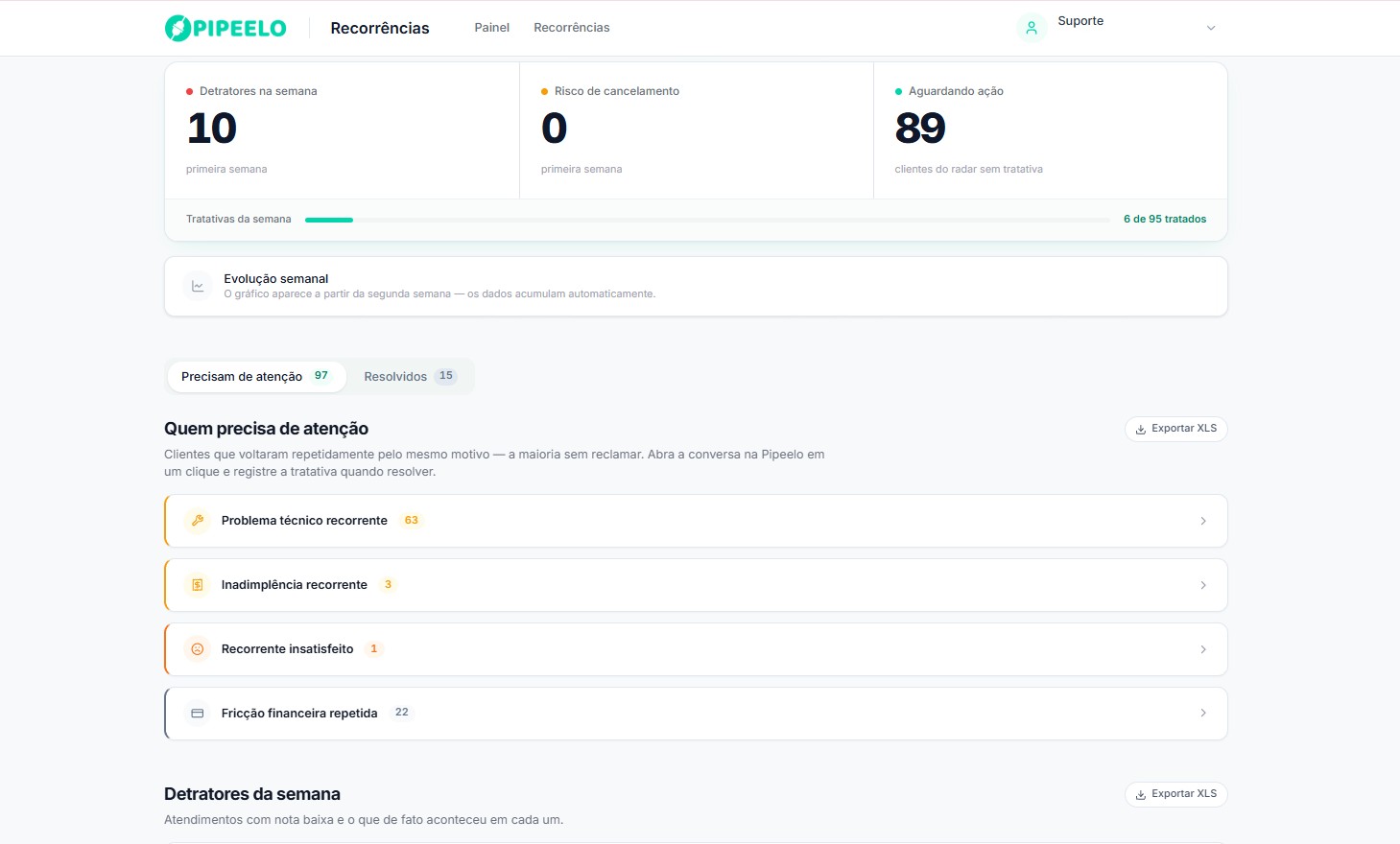The image size is (1400, 844).
Task: Click the 97 badge on Precisam de atenção
Action: (321, 376)
